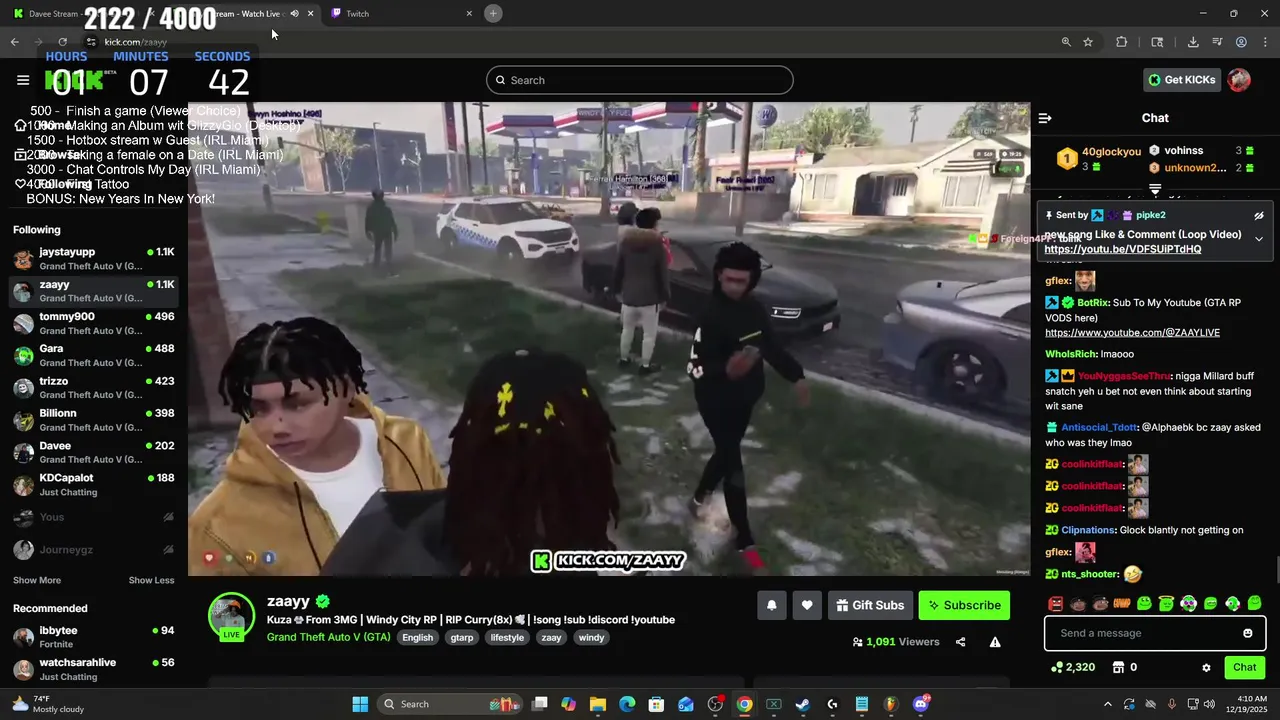
Task: Go back in browser history
Action: pos(15,42)
